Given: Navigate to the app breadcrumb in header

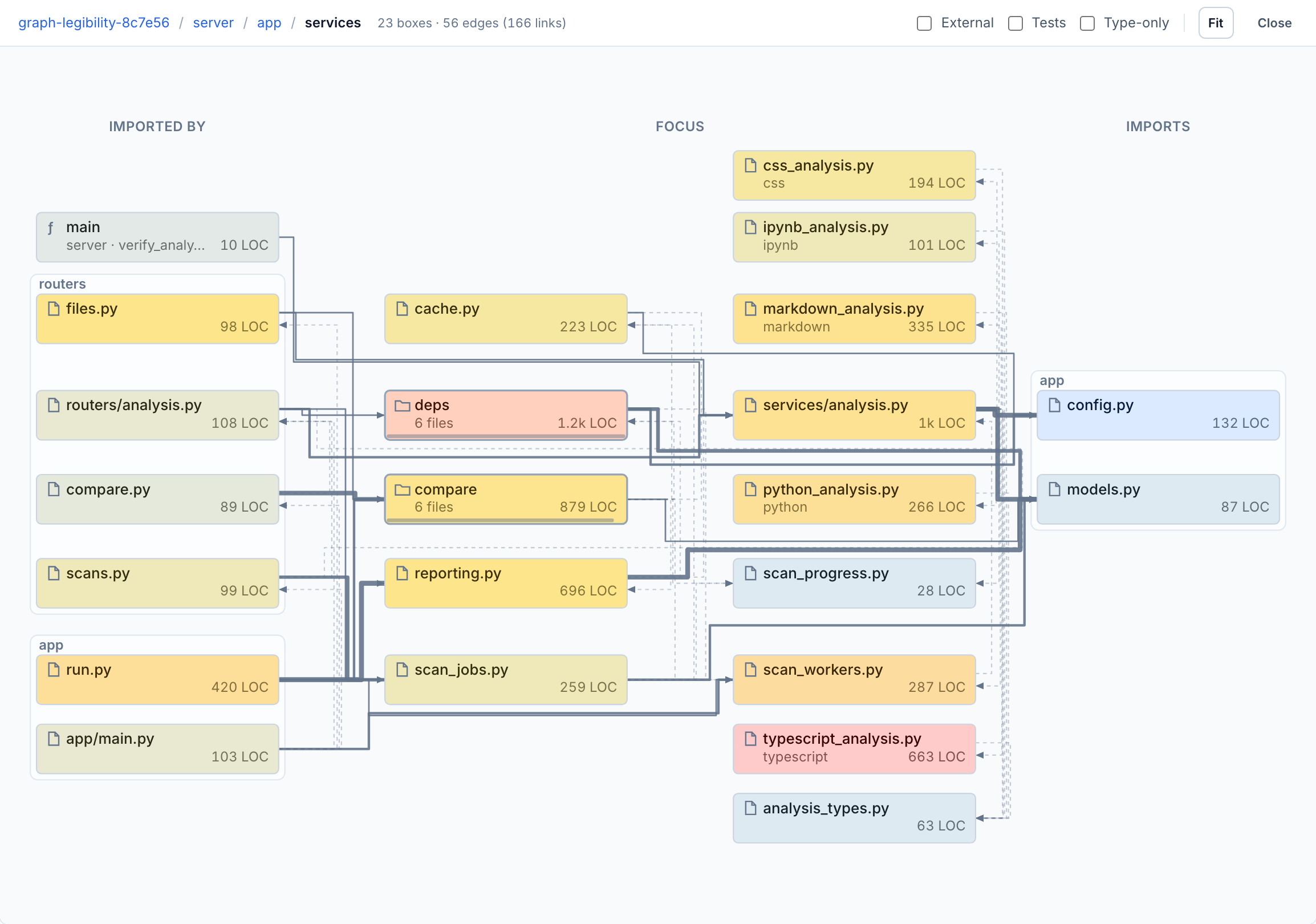Looking at the screenshot, I should point(269,23).
